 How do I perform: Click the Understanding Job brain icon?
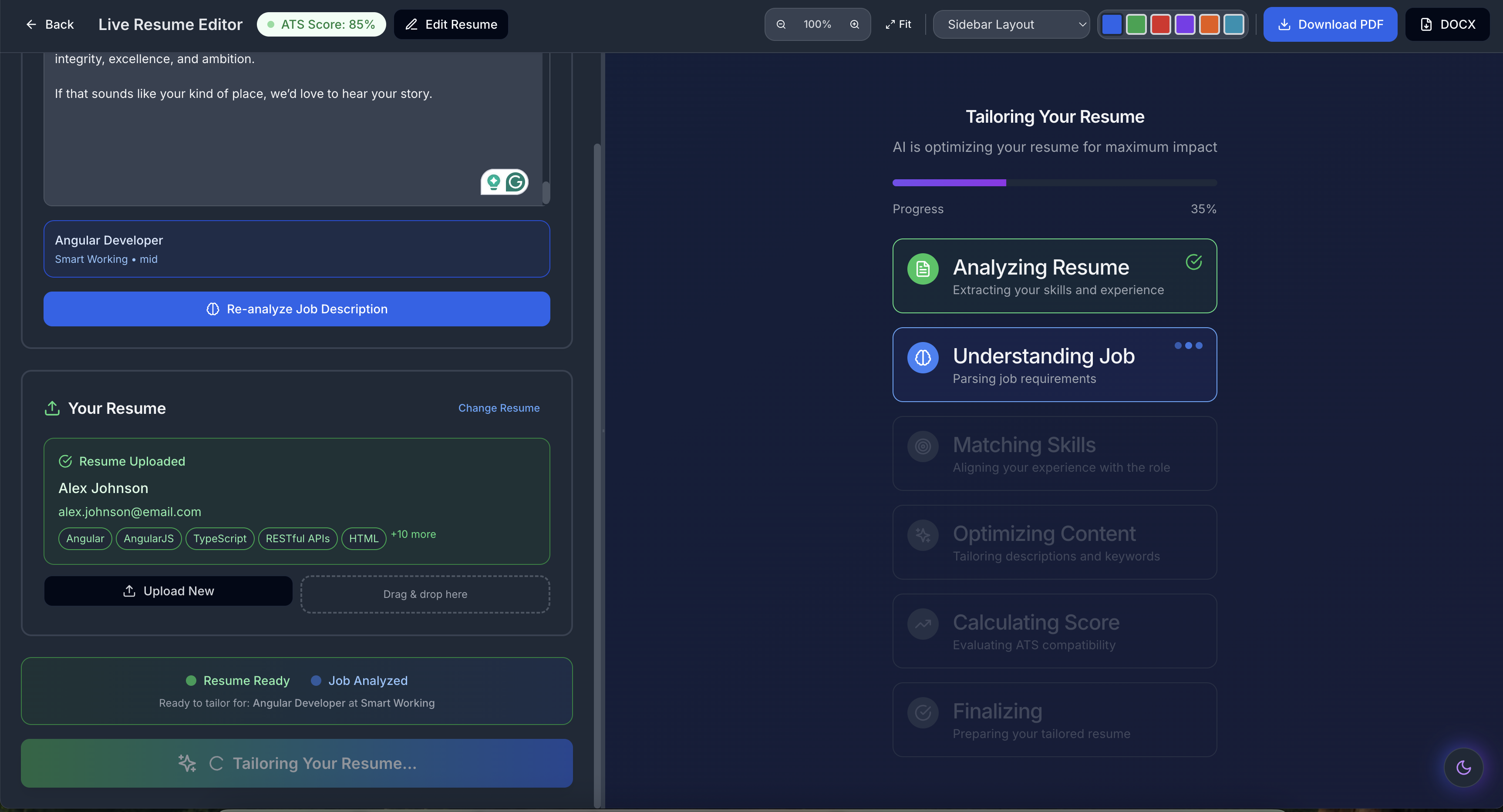pyautogui.click(x=923, y=358)
